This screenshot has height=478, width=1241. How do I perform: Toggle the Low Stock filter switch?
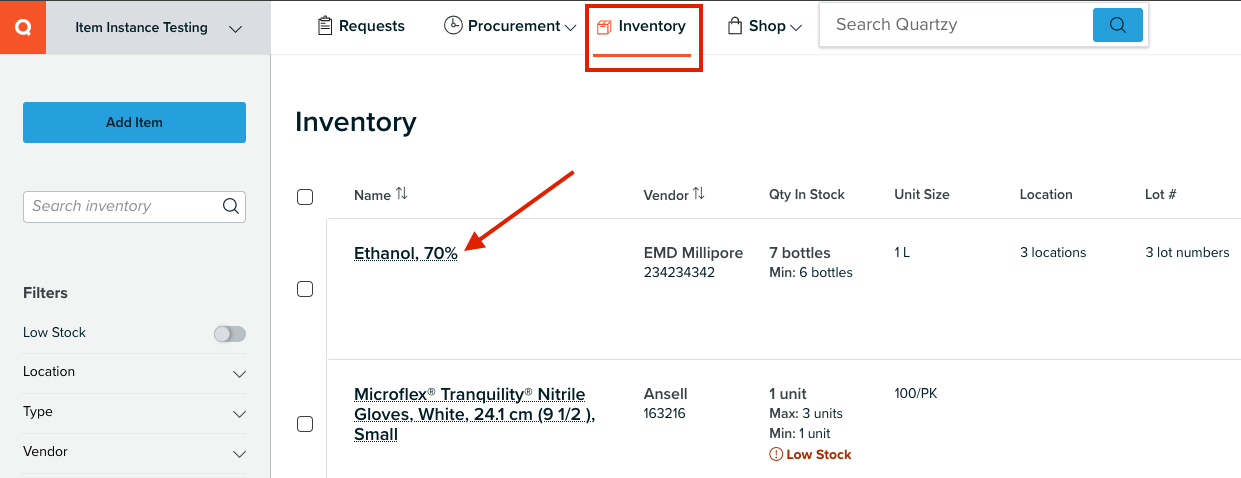[x=230, y=333]
